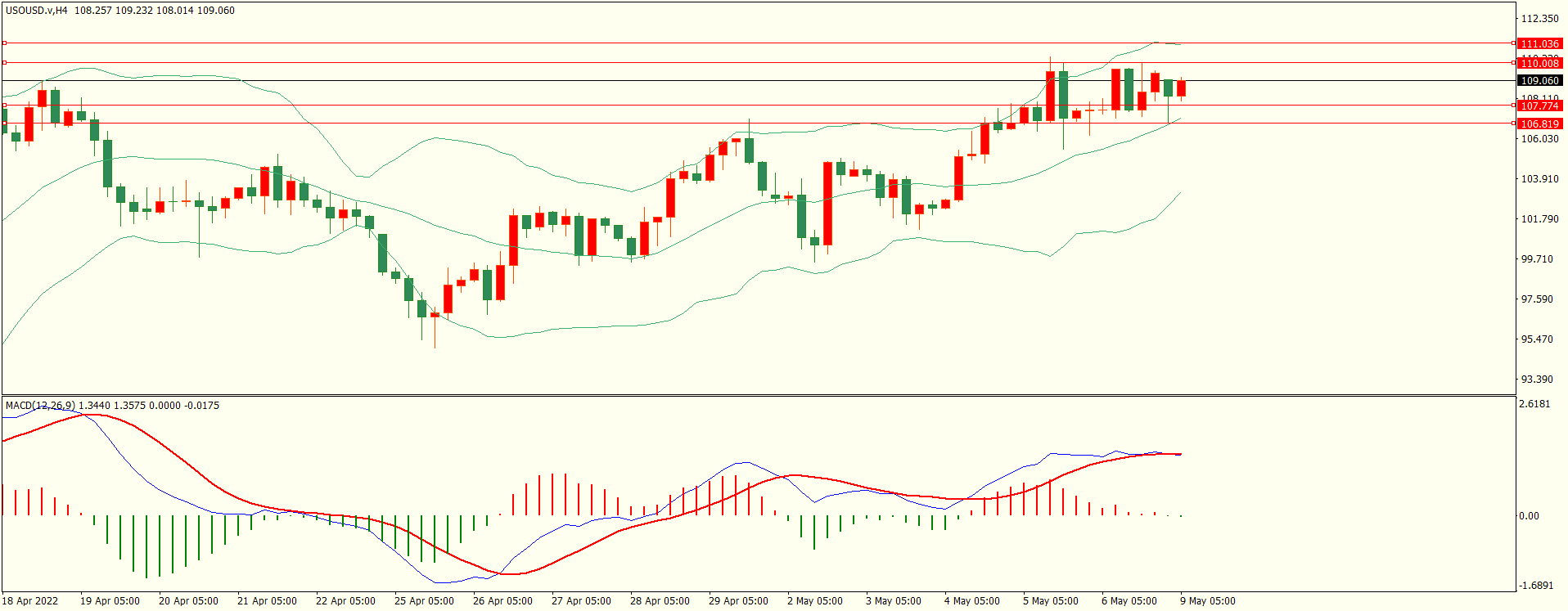Click the 97.590 price axis value

pyautogui.click(x=1537, y=299)
